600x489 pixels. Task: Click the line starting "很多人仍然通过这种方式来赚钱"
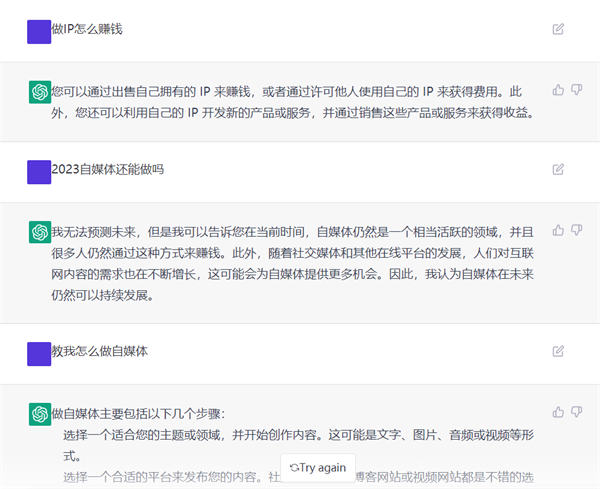point(292,253)
